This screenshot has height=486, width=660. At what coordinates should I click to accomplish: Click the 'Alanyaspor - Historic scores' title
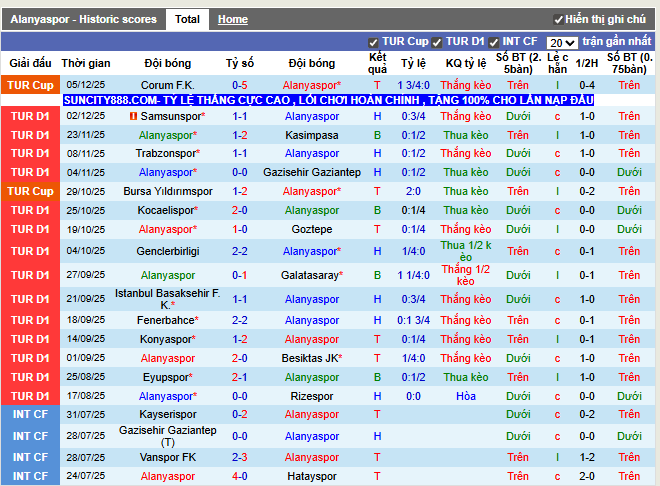(x=83, y=19)
